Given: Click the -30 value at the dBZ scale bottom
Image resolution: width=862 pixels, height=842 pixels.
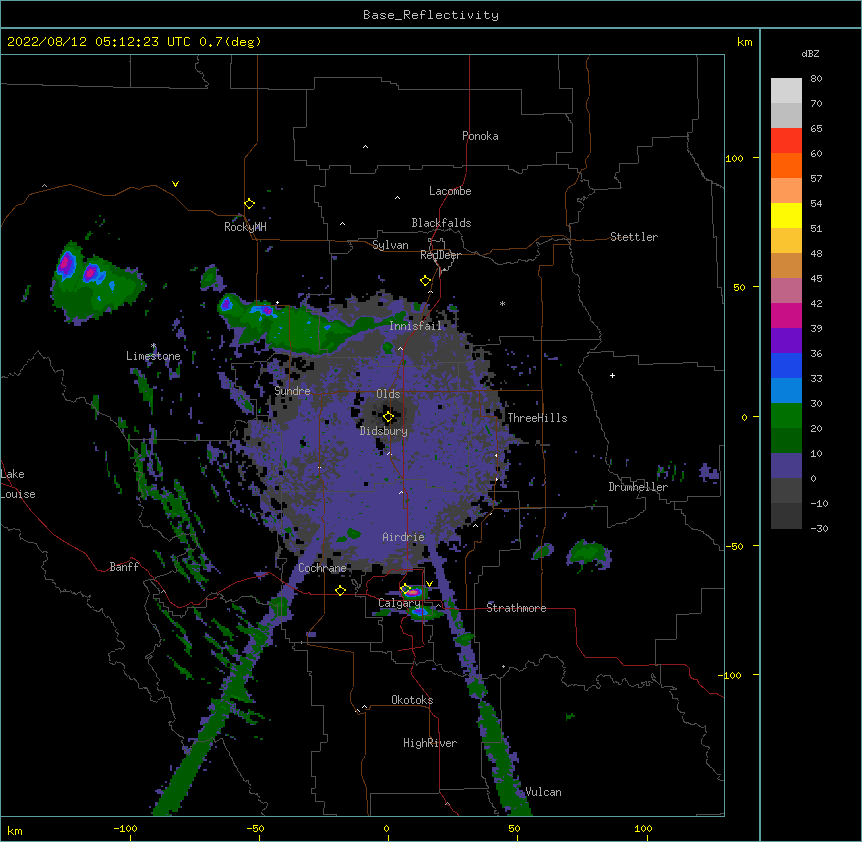Looking at the screenshot, I should [819, 528].
